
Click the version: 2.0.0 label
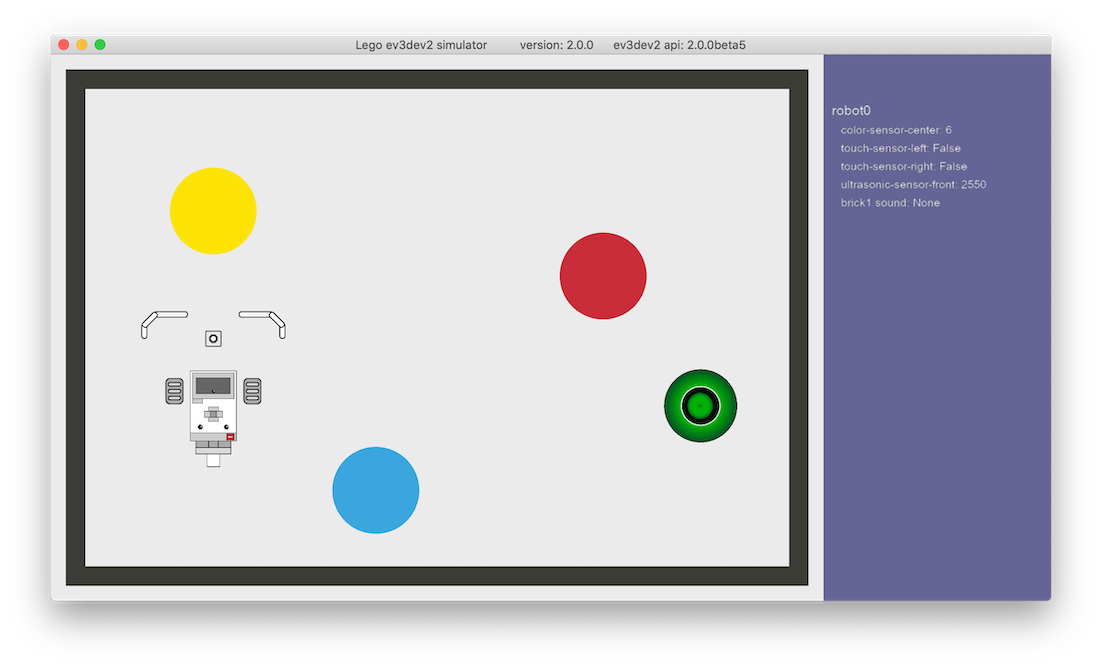pyautogui.click(x=556, y=44)
